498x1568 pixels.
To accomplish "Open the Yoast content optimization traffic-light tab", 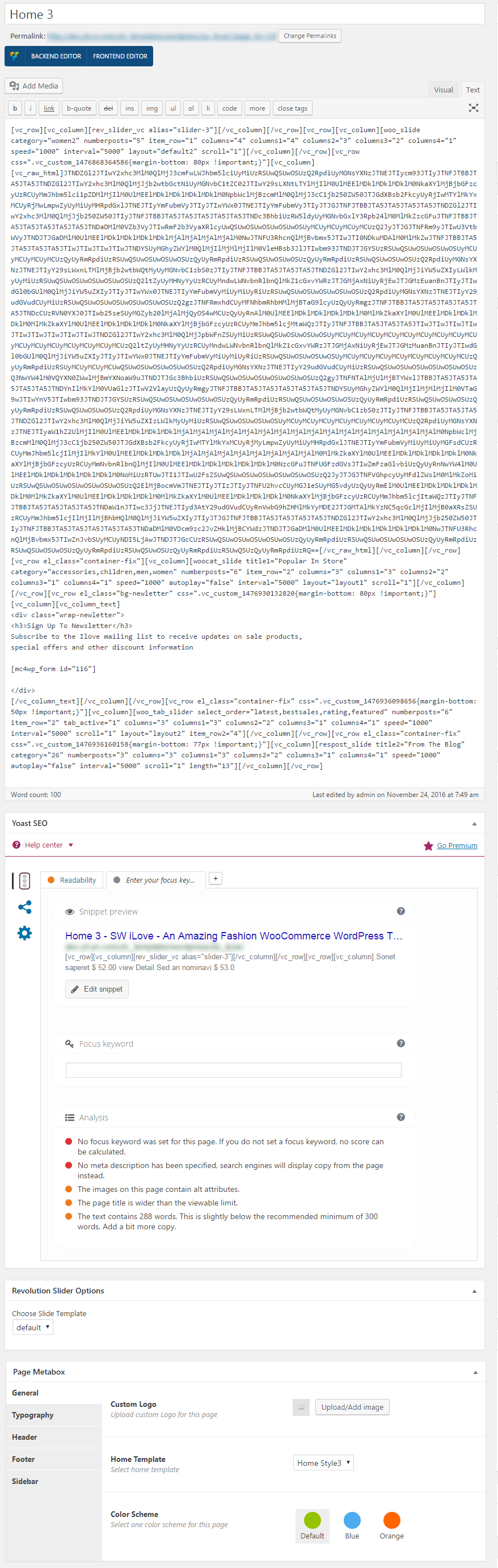I will click(x=24, y=880).
